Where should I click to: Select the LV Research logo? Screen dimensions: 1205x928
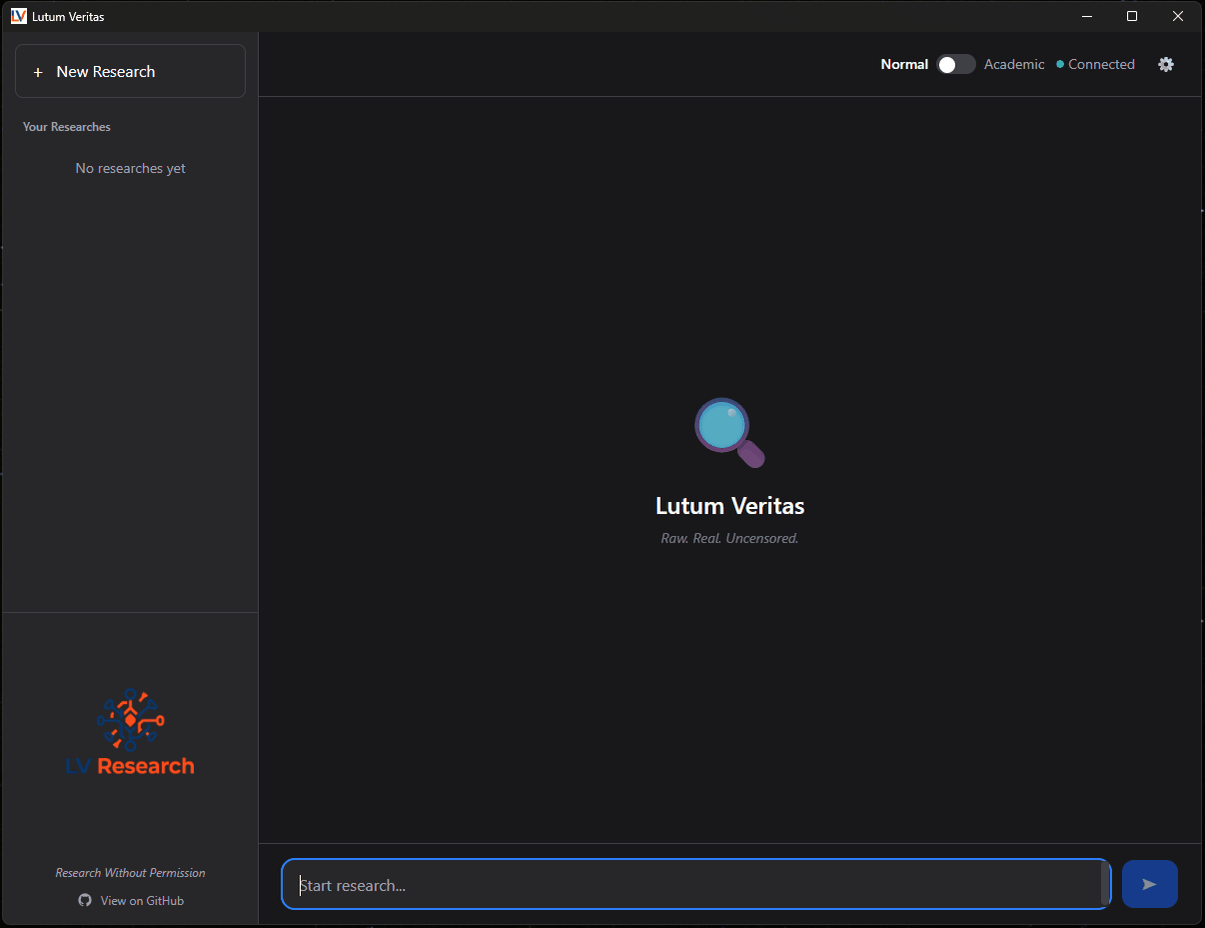(x=130, y=731)
